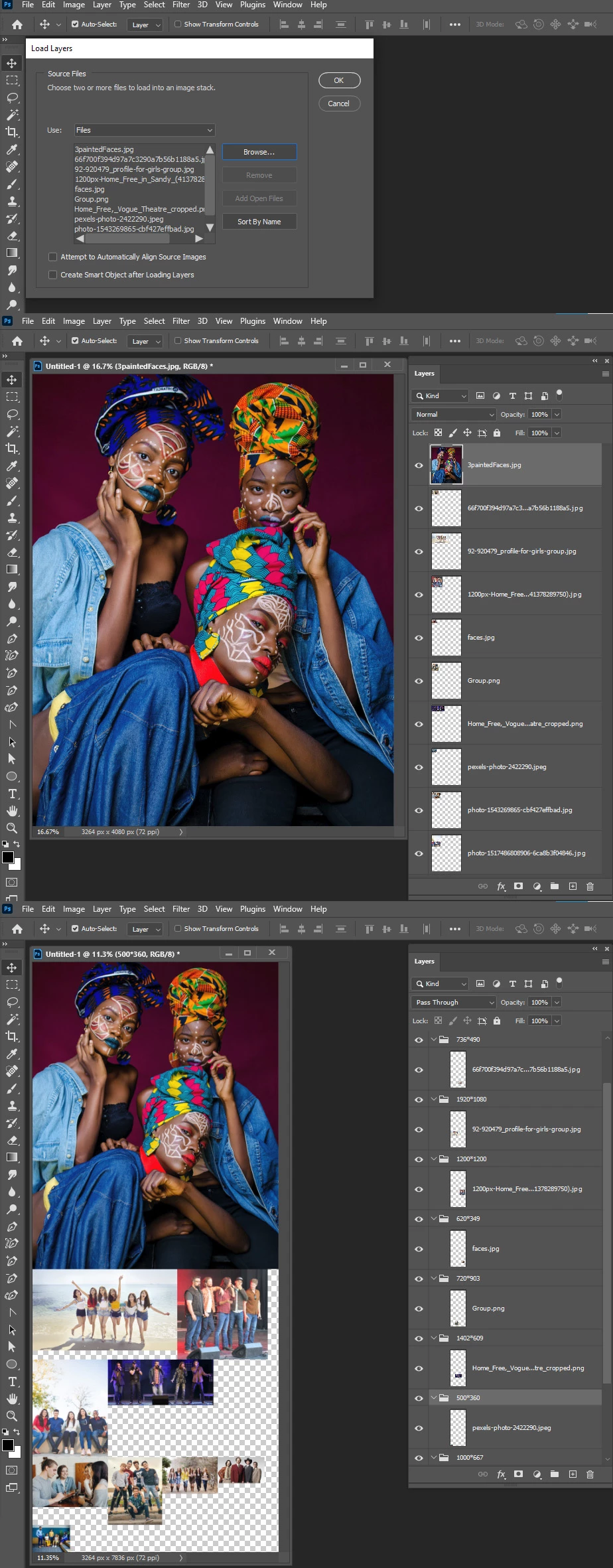Add layer mask in the Pass Through Layers panel
Image resolution: width=613 pixels, height=1568 pixels.
coord(518,1474)
